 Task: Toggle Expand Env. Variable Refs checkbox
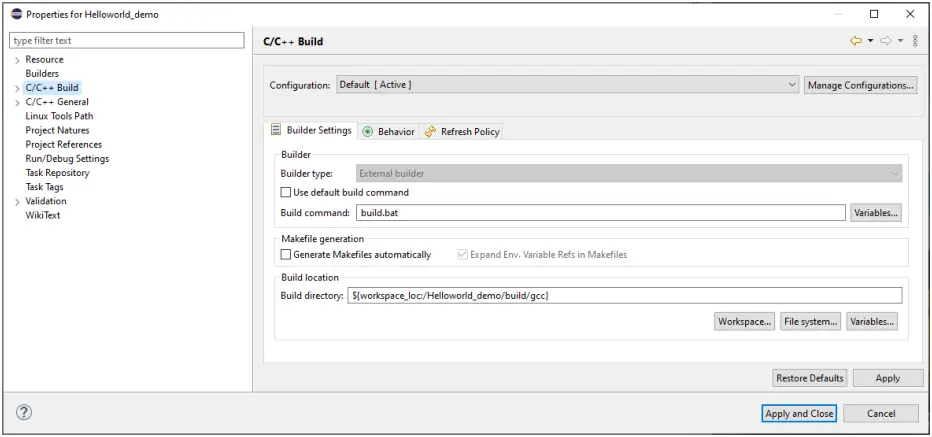coord(462,254)
